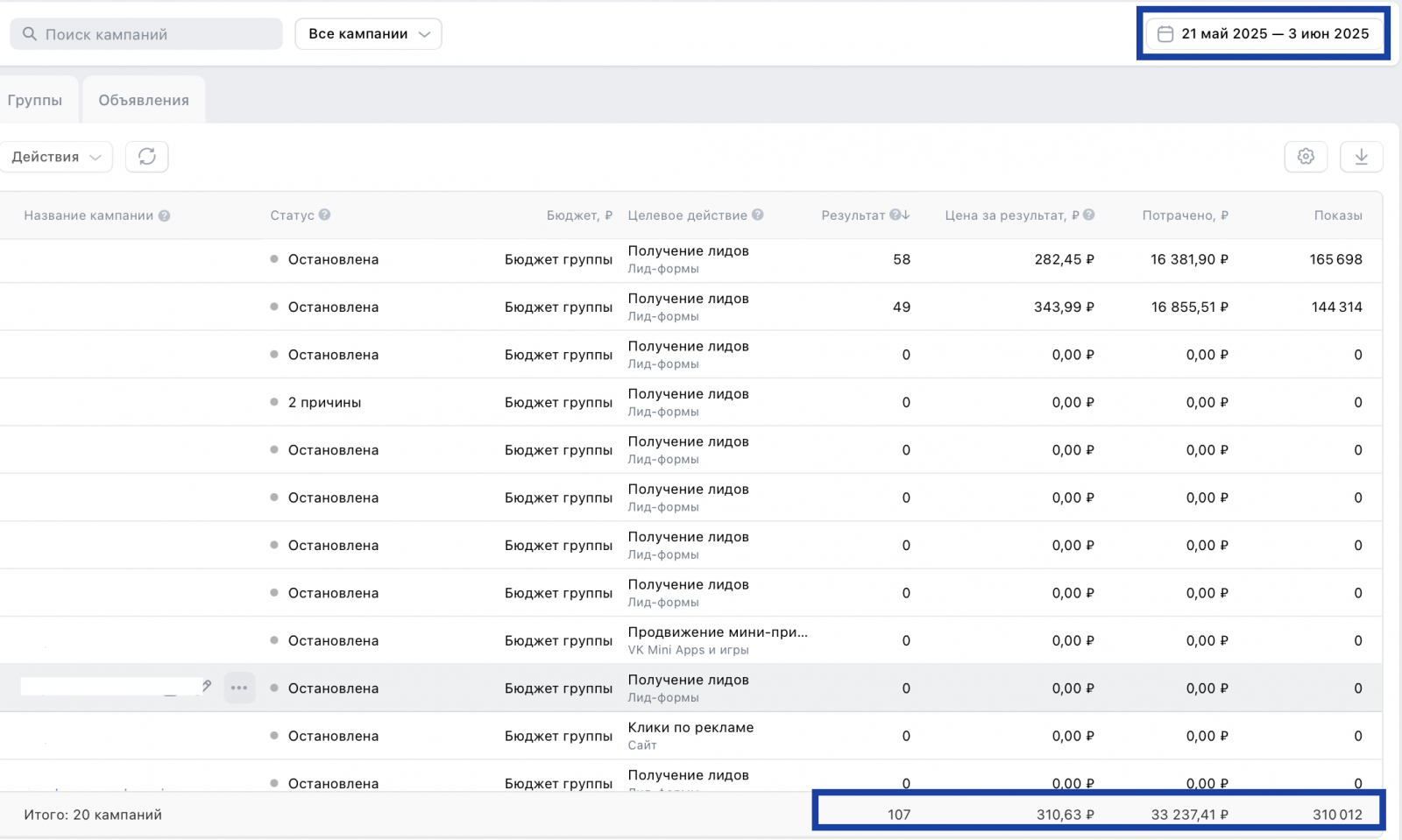Click the calendar icon in the date picker
The height and width of the screenshot is (840, 1402).
click(1165, 34)
